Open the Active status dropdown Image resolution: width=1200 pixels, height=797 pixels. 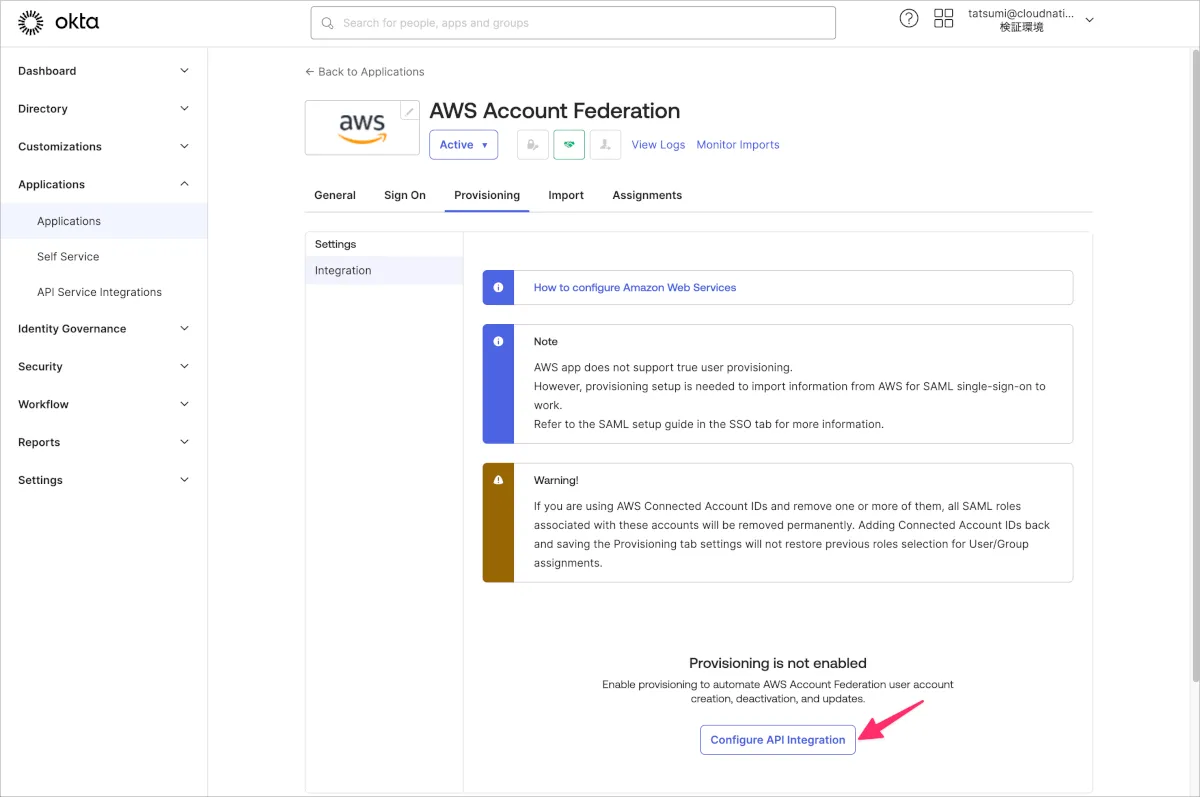pos(463,144)
